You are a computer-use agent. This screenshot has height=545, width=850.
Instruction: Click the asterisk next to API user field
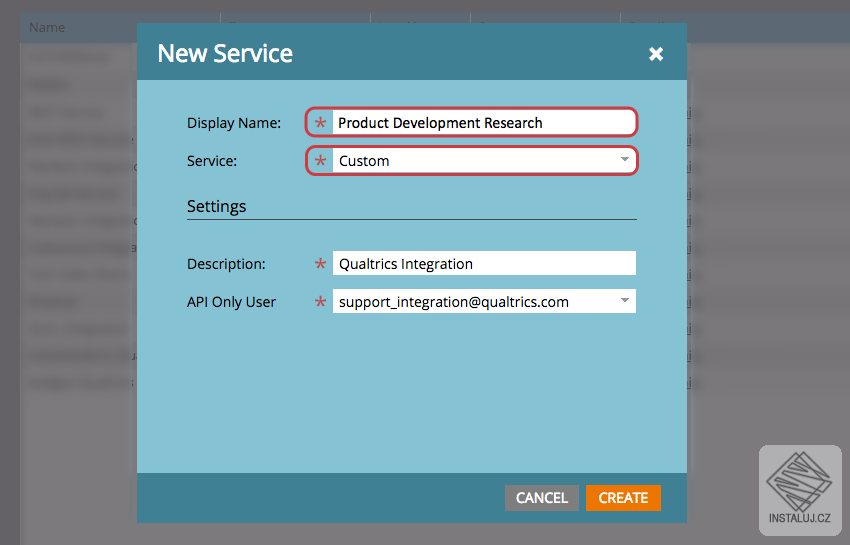pos(320,301)
